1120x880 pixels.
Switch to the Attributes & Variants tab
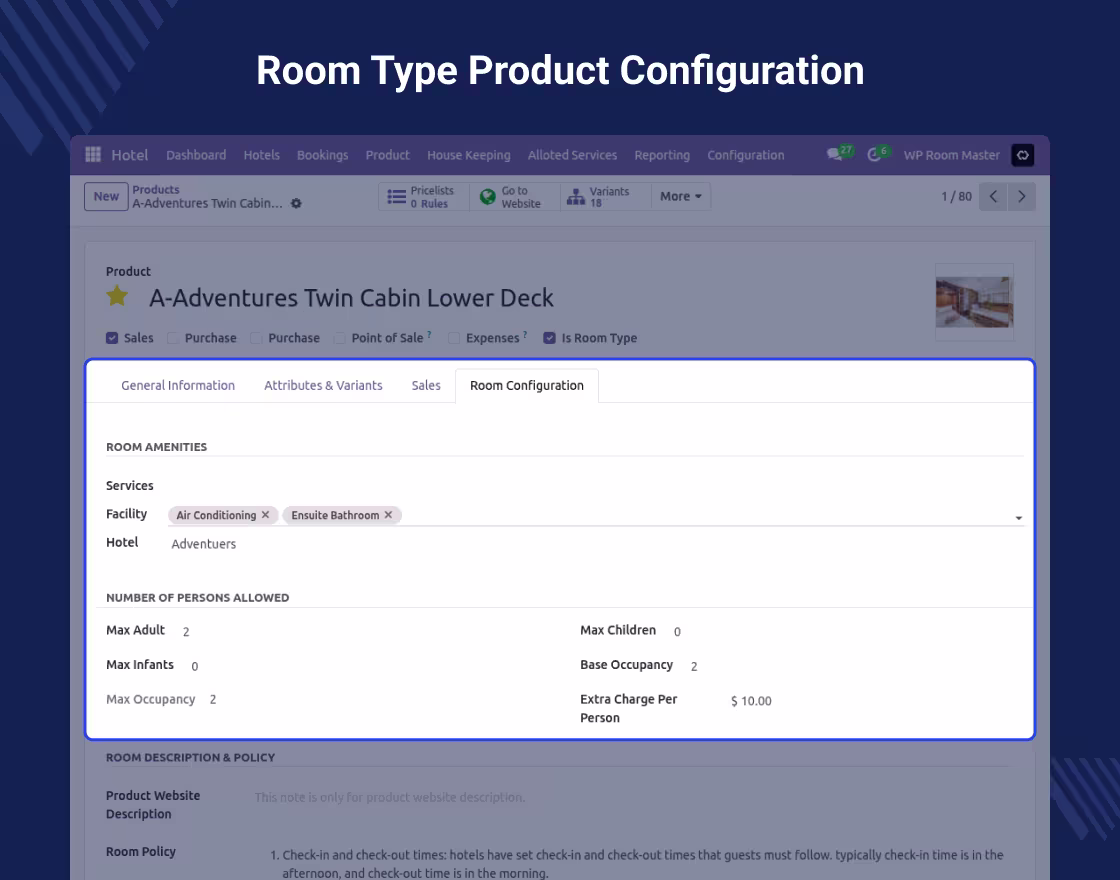pyautogui.click(x=323, y=385)
